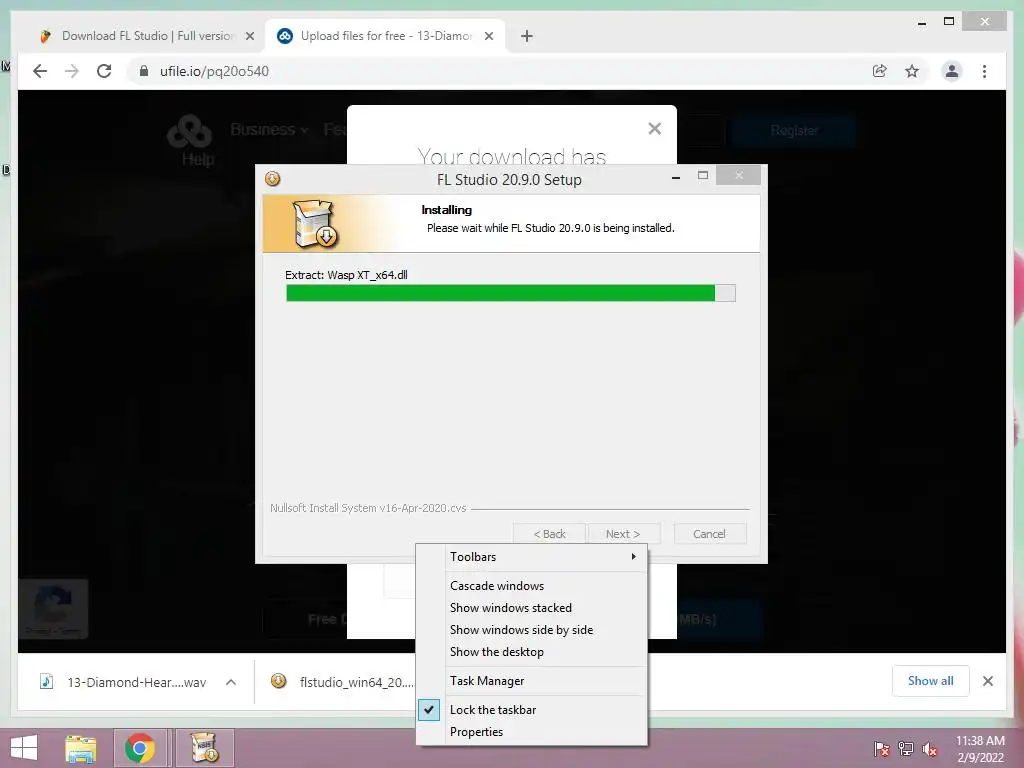Click the muted volume tray icon
This screenshot has width=1024, height=768.
(x=929, y=749)
